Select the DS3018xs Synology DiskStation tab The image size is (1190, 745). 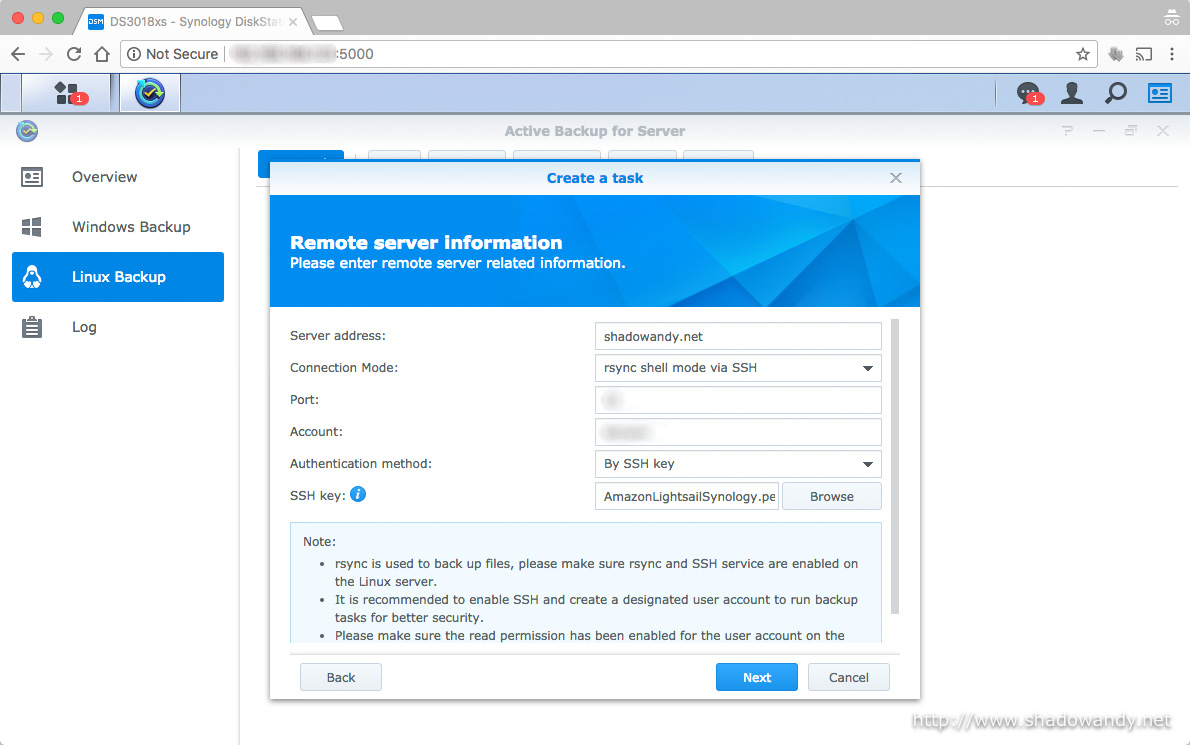(x=194, y=22)
